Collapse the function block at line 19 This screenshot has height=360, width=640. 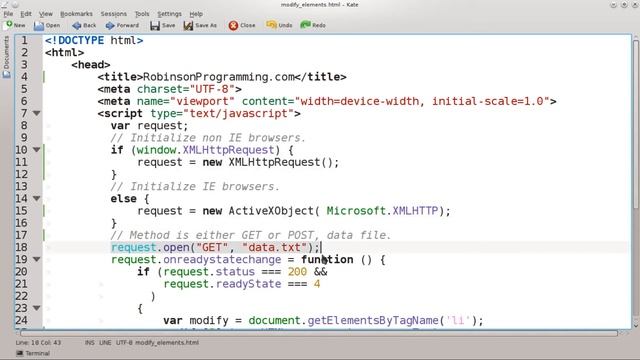coord(37,259)
